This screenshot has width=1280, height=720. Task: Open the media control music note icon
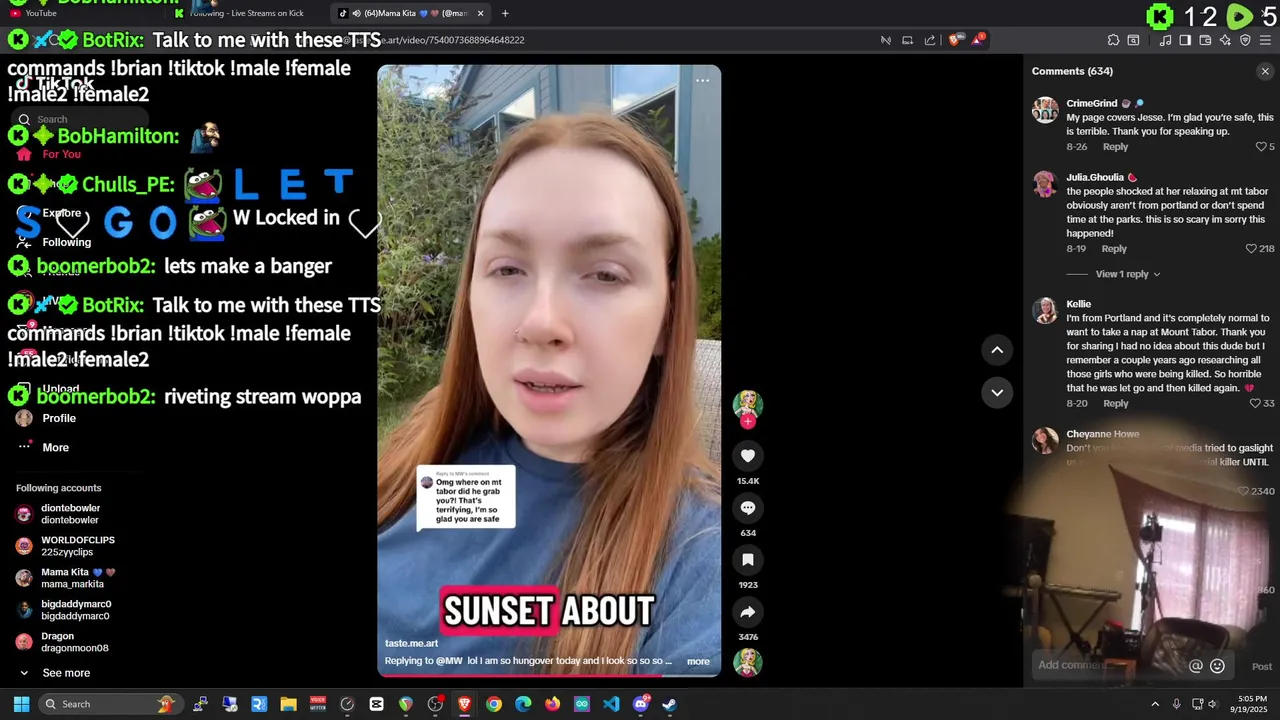(1166, 40)
